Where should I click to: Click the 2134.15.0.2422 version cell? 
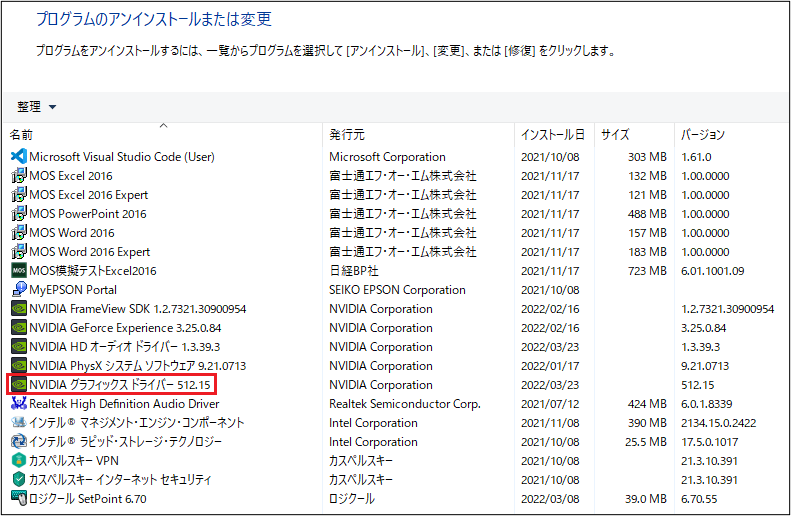coord(718,422)
